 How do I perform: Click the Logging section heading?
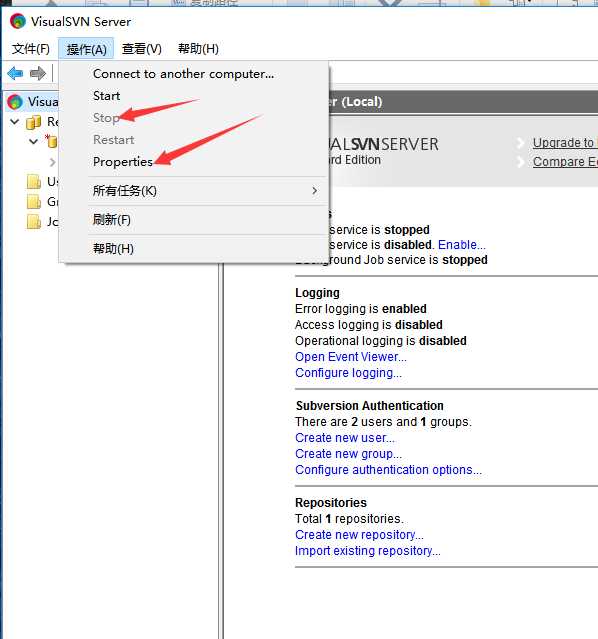pos(317,293)
